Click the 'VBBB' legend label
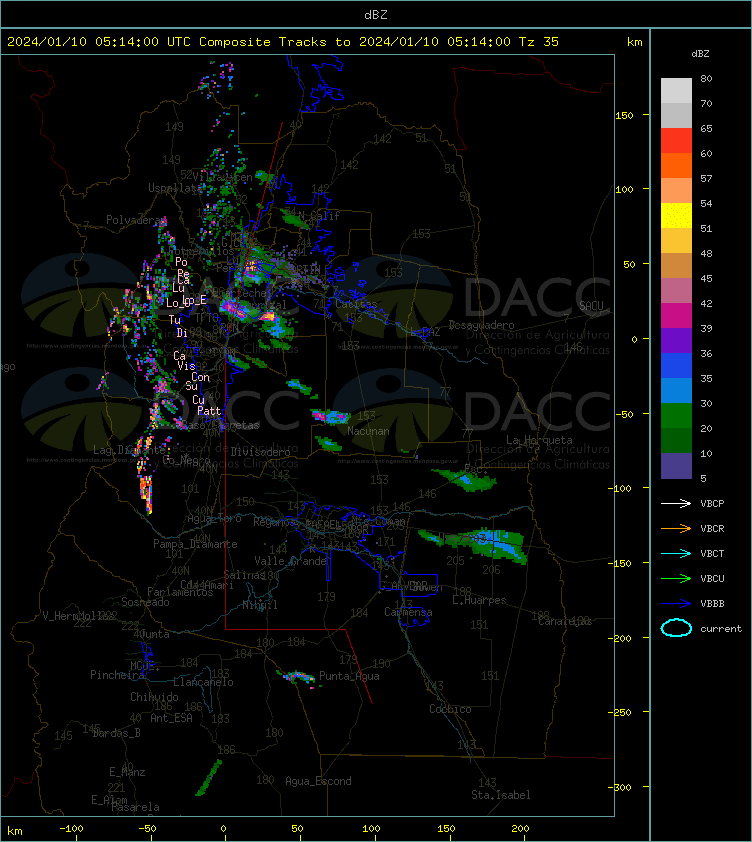The height and width of the screenshot is (842, 752). pyautogui.click(x=712, y=604)
